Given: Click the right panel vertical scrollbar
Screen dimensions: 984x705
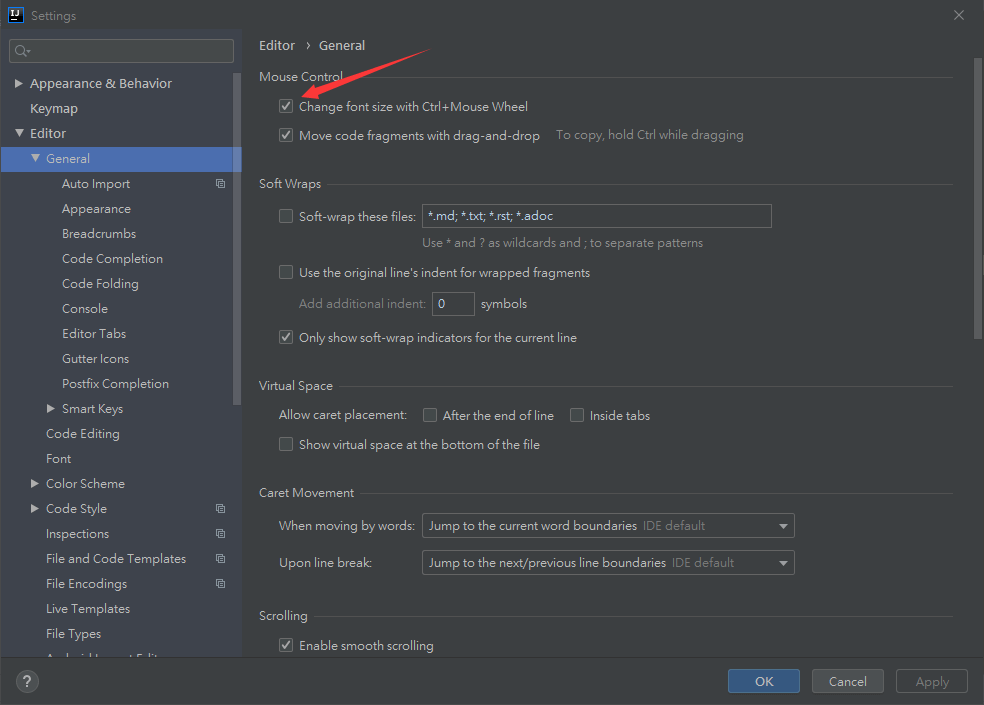Looking at the screenshot, I should tap(978, 200).
